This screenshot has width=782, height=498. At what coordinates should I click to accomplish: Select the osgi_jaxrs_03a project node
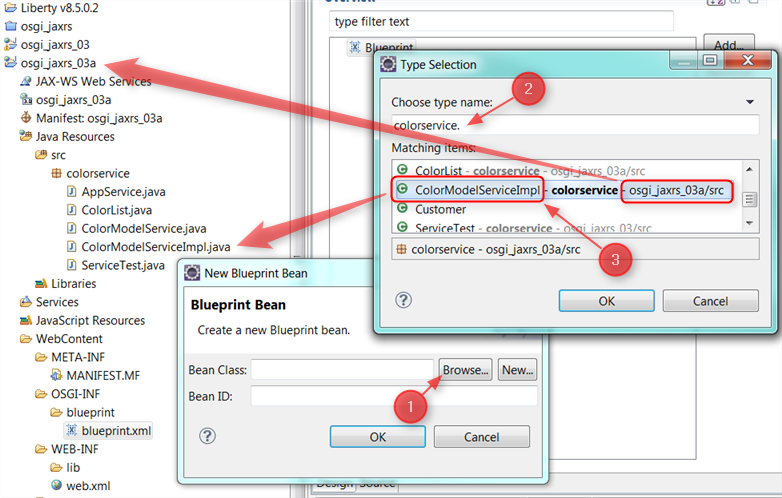pos(58,63)
